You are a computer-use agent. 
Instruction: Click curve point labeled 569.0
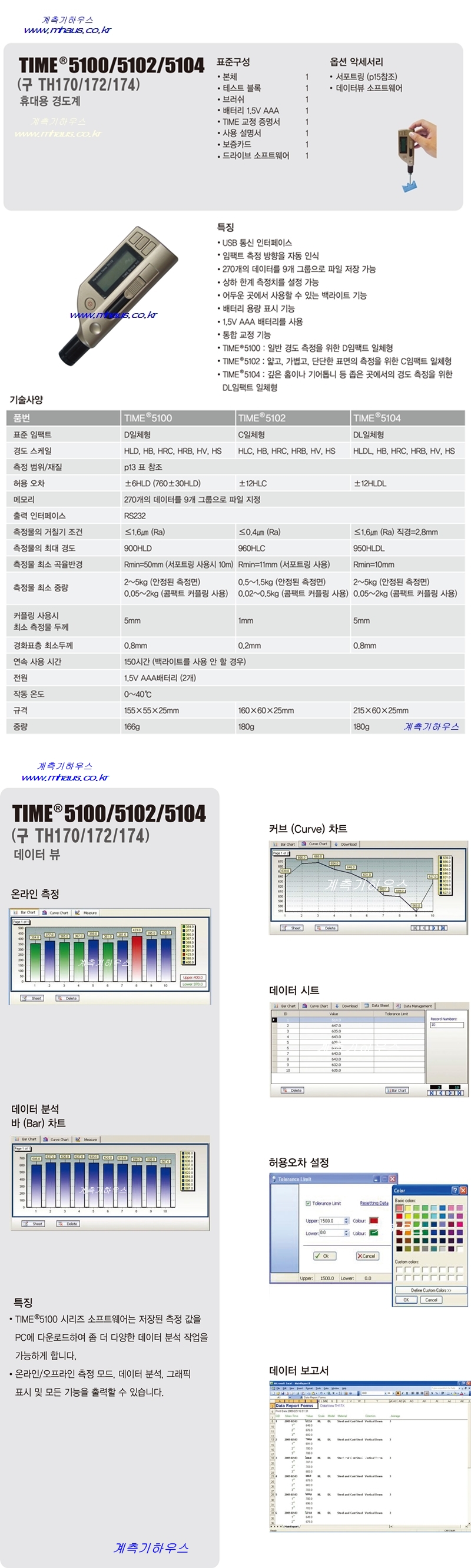416,906
